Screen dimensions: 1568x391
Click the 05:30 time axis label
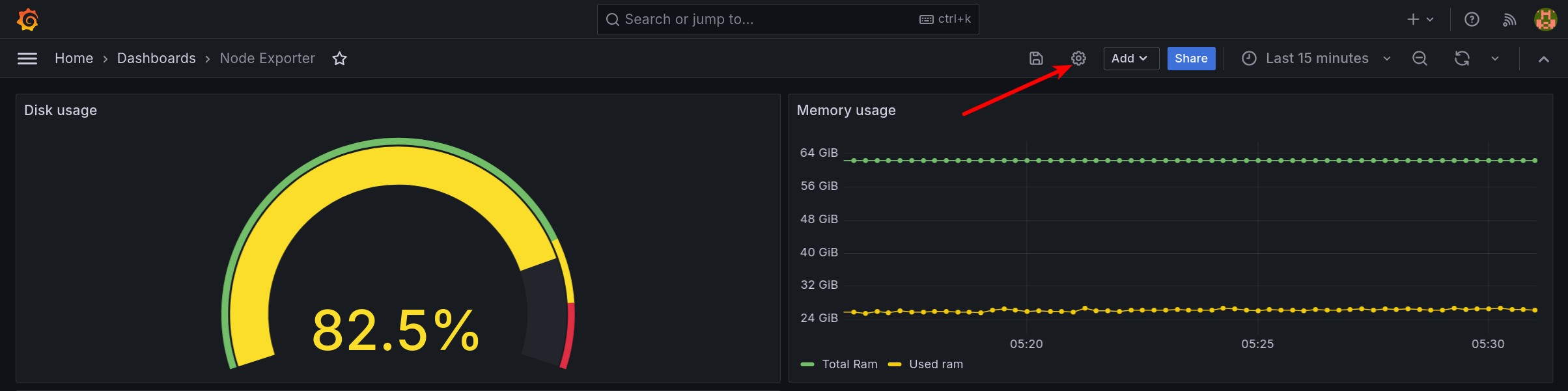pos(1488,344)
